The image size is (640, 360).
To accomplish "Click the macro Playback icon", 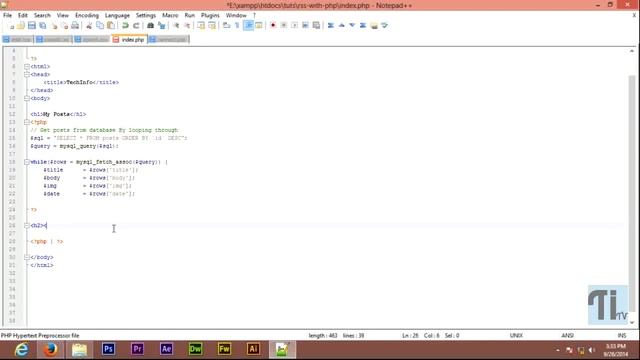I will pos(294,26).
